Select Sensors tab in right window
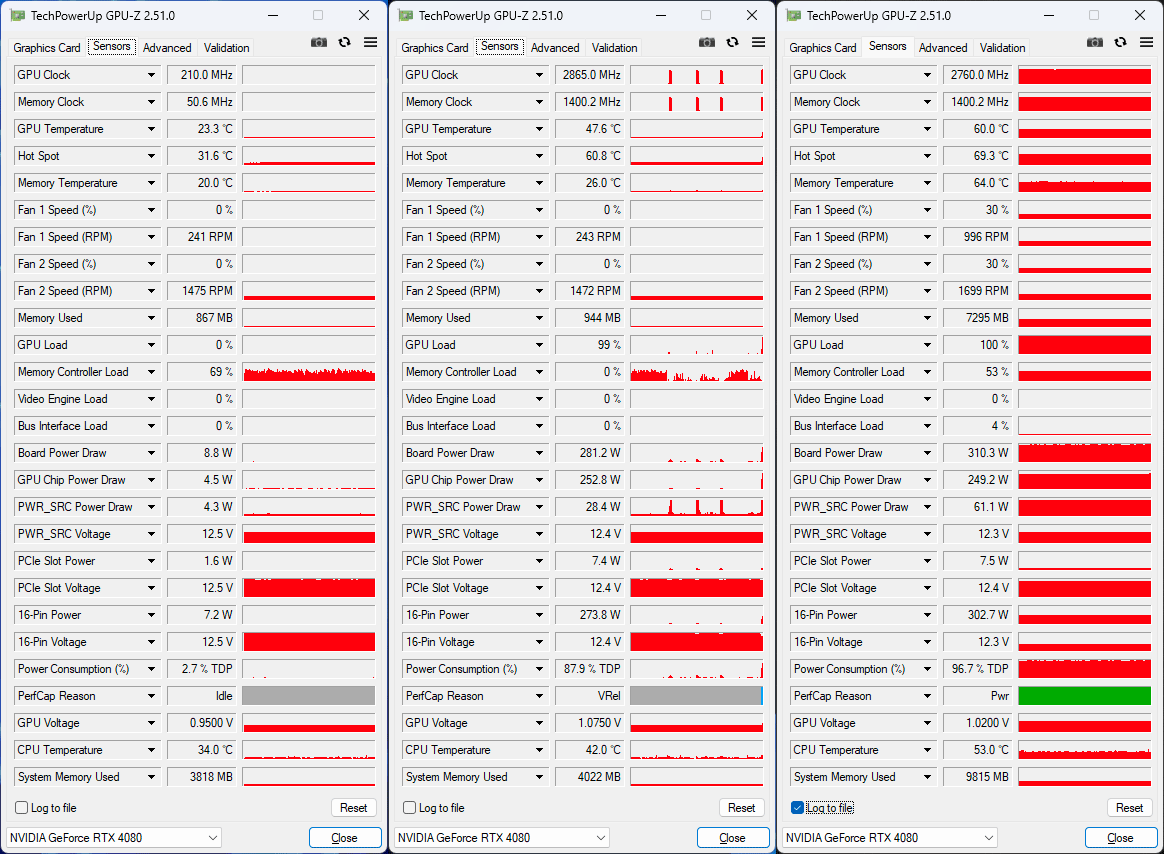1164x854 pixels. (888, 46)
